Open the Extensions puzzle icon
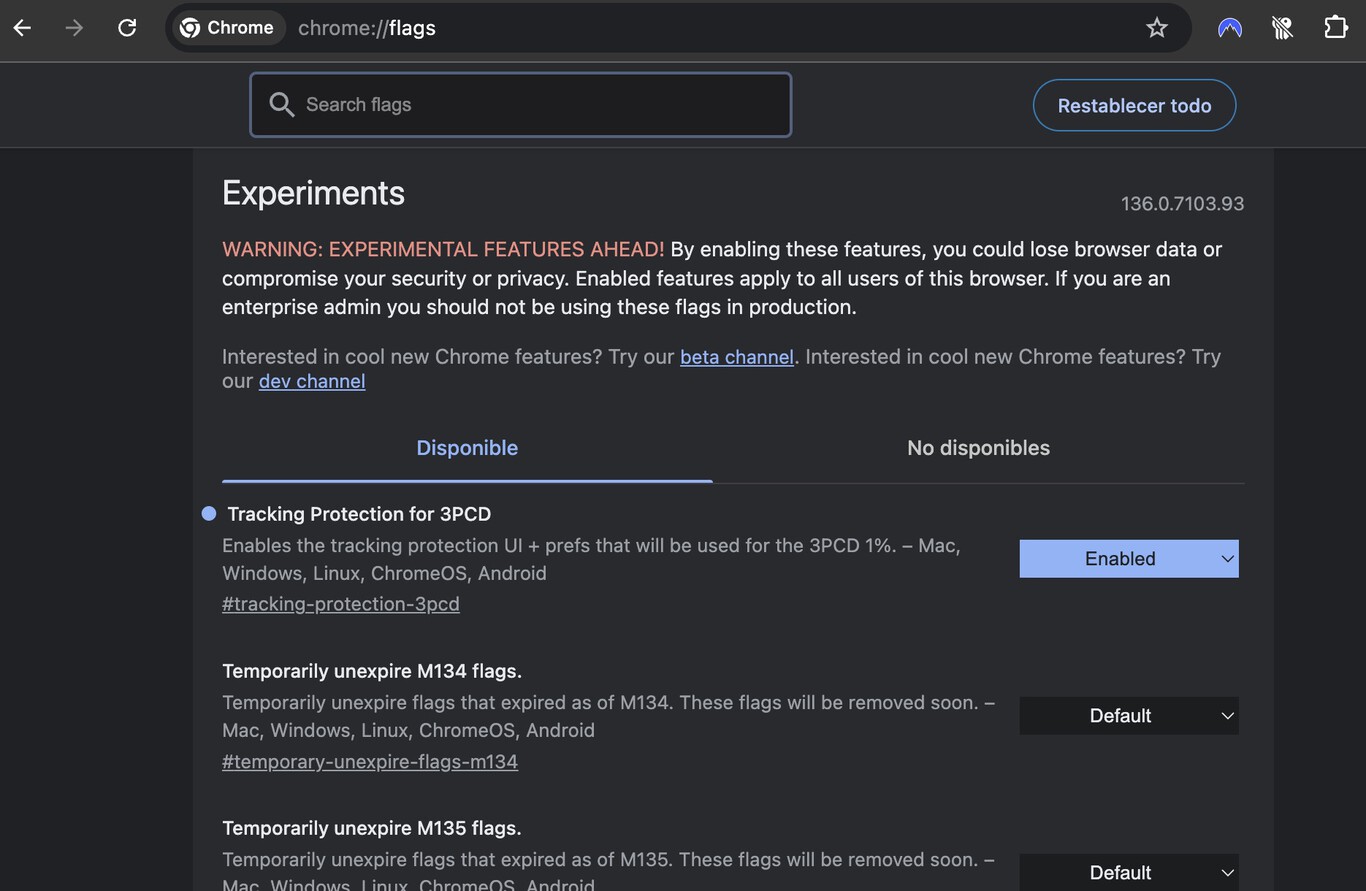1366x891 pixels. click(x=1336, y=28)
